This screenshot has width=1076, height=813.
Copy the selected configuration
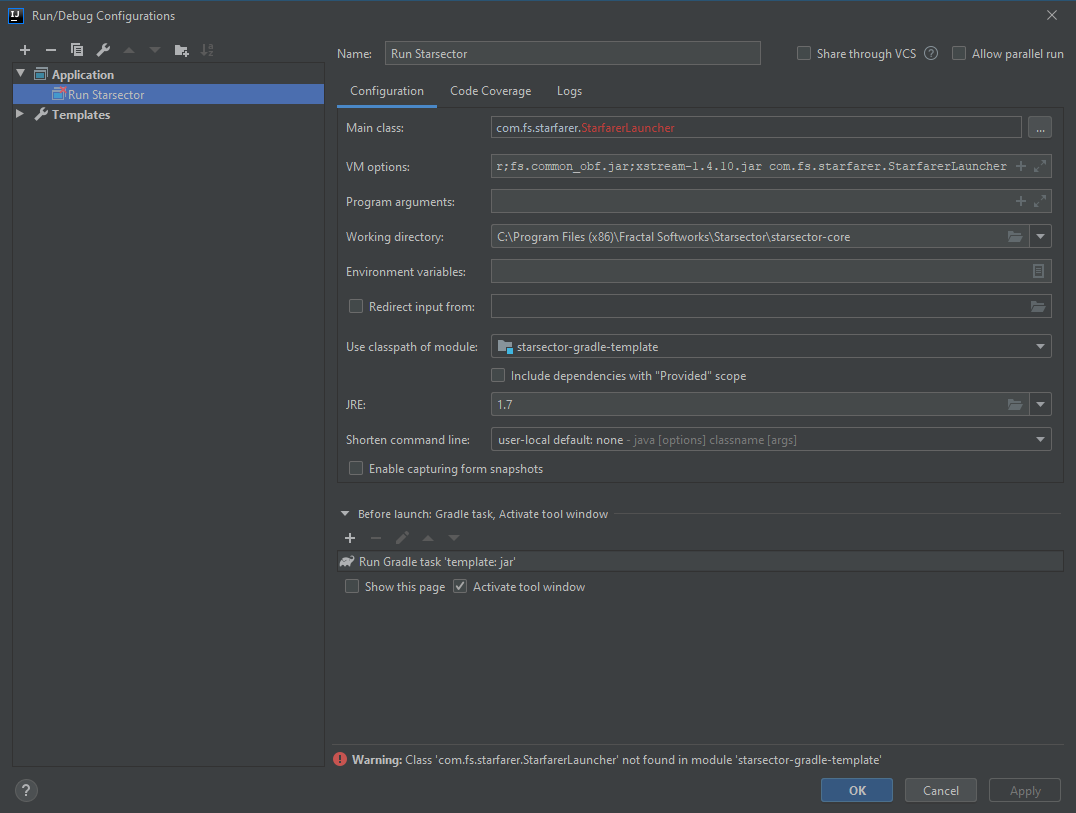point(77,50)
